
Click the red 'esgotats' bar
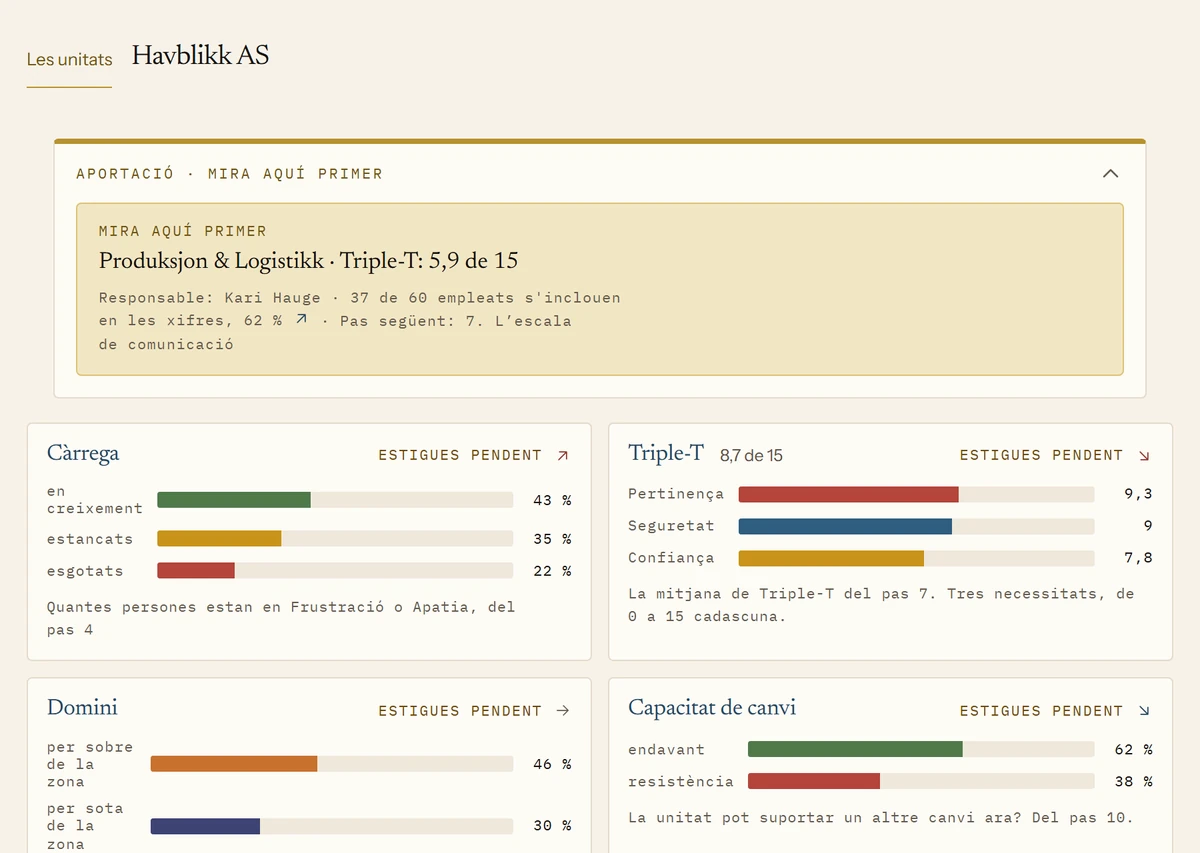196,571
